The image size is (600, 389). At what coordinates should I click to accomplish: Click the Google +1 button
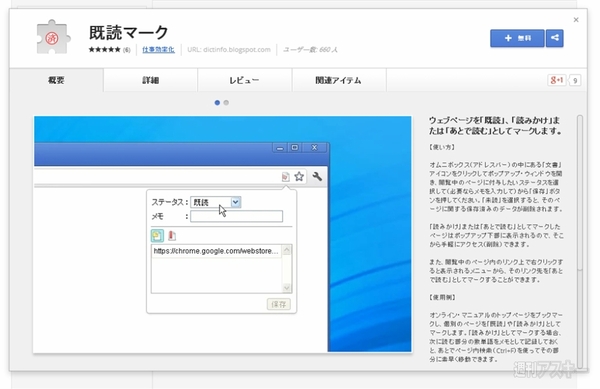(x=556, y=80)
